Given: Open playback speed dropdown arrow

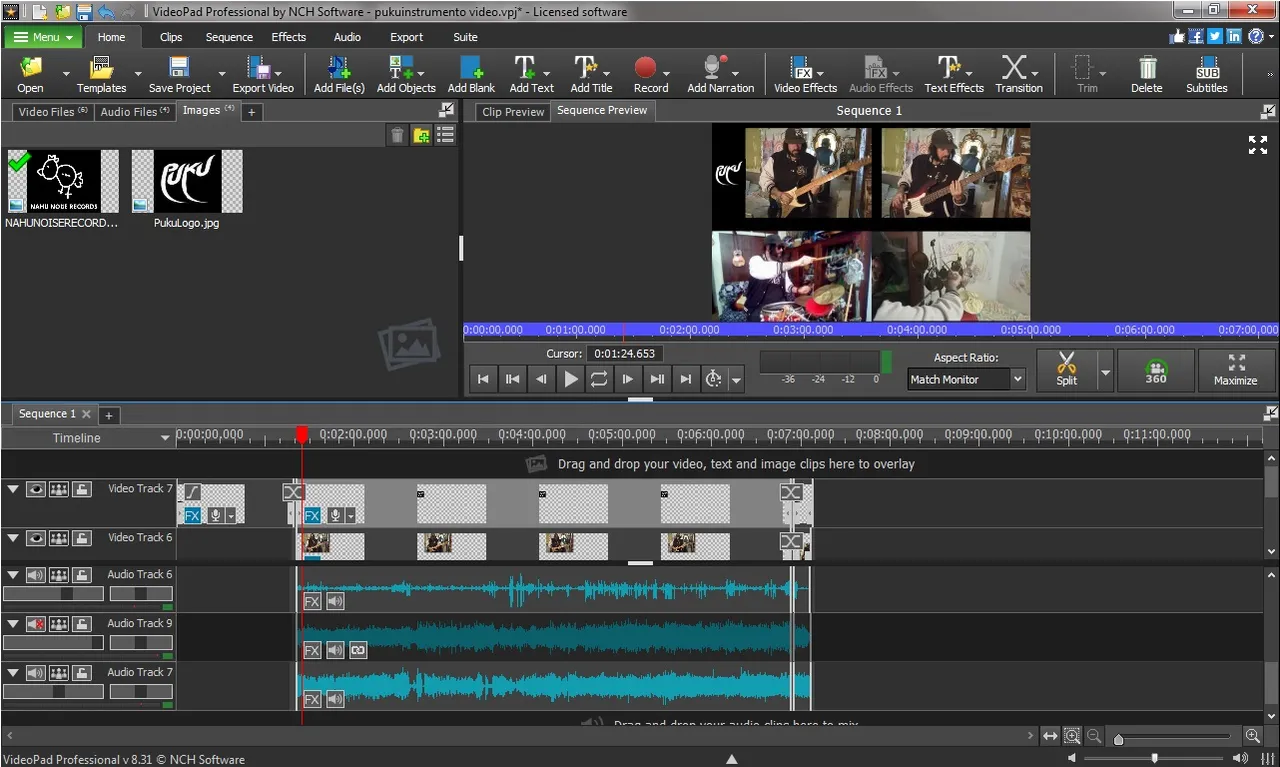Looking at the screenshot, I should tap(736, 380).
